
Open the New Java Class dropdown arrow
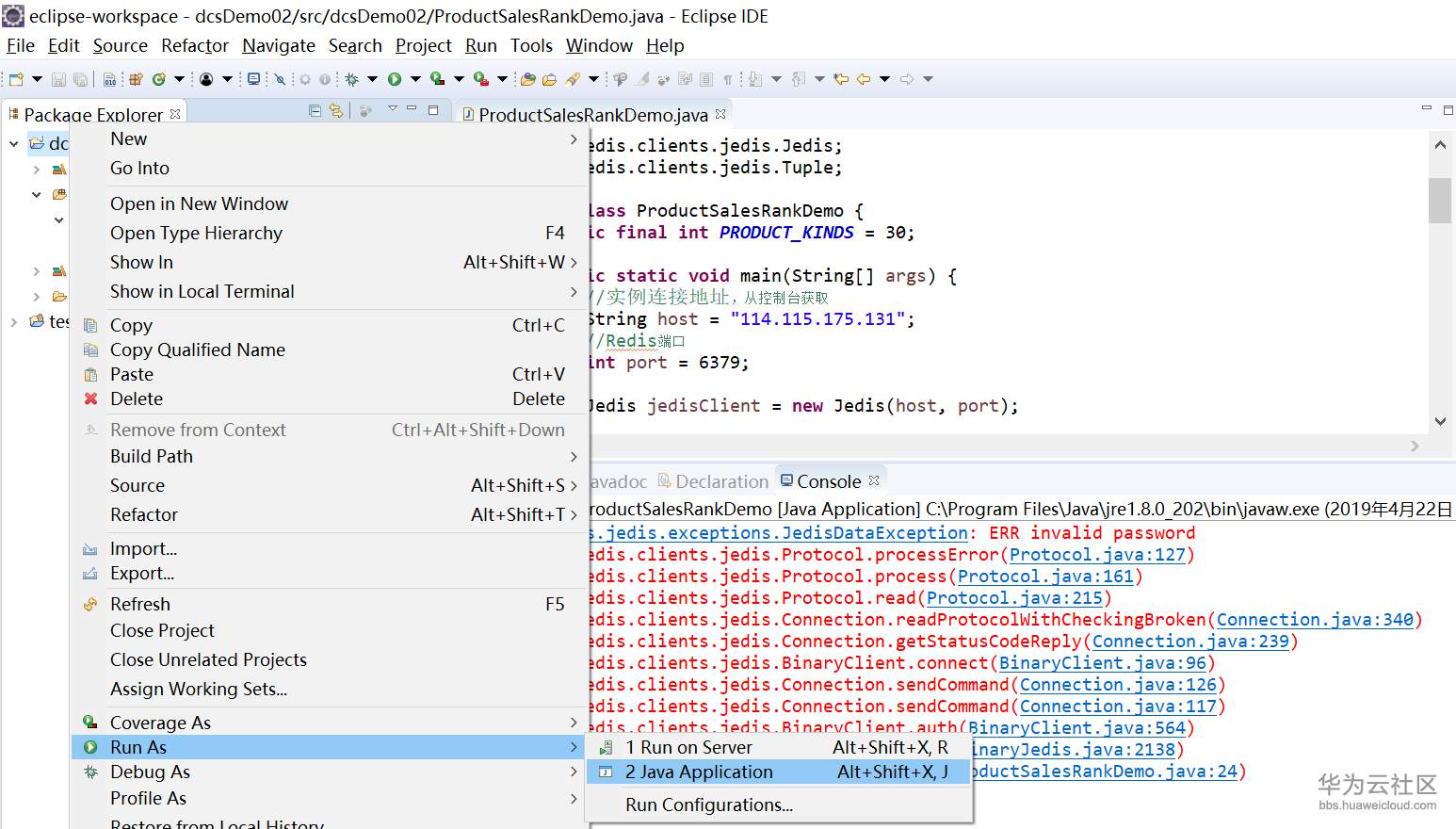[x=179, y=79]
